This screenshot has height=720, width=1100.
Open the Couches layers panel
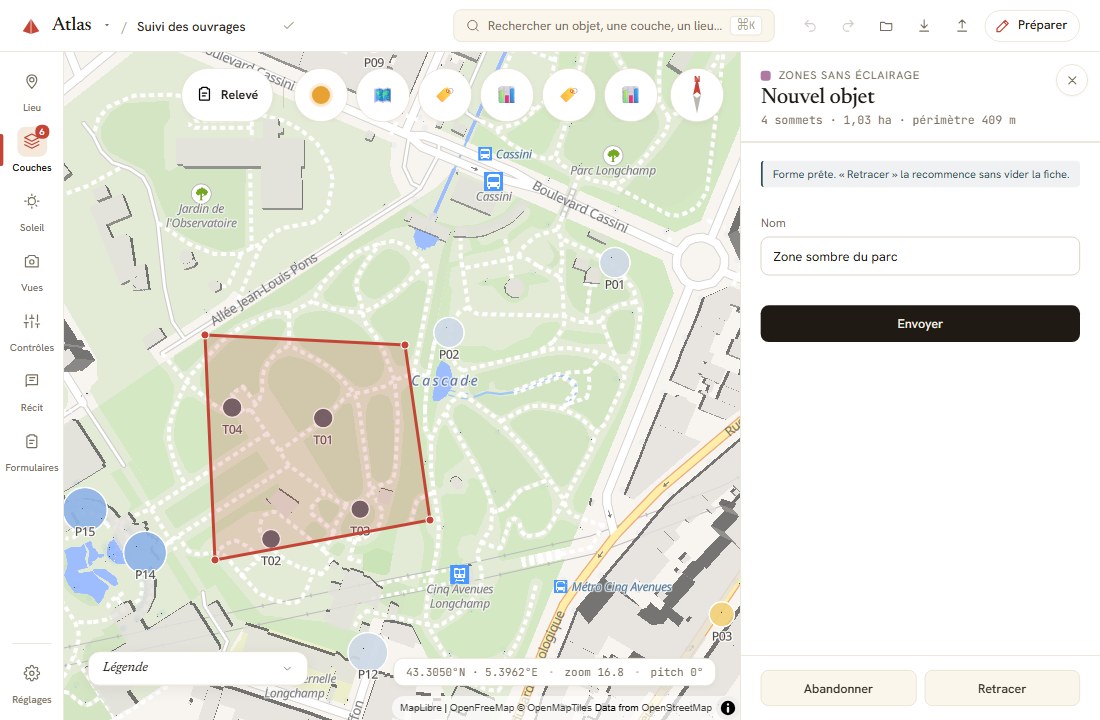tap(32, 149)
